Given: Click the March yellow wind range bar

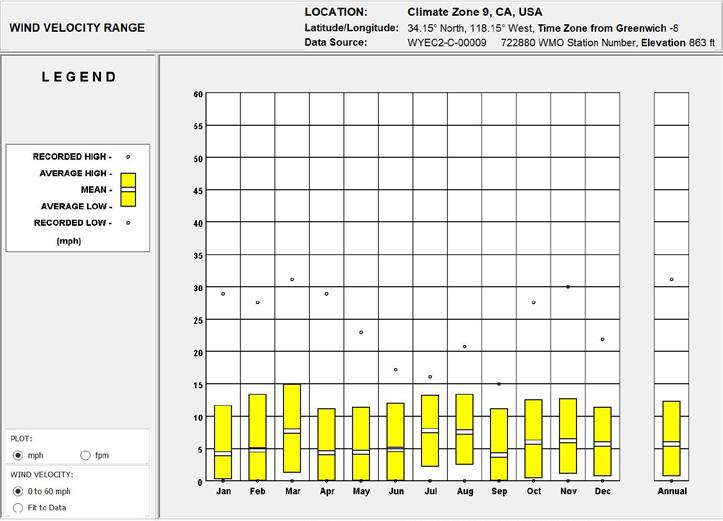Looking at the screenshot, I should click(x=292, y=428).
